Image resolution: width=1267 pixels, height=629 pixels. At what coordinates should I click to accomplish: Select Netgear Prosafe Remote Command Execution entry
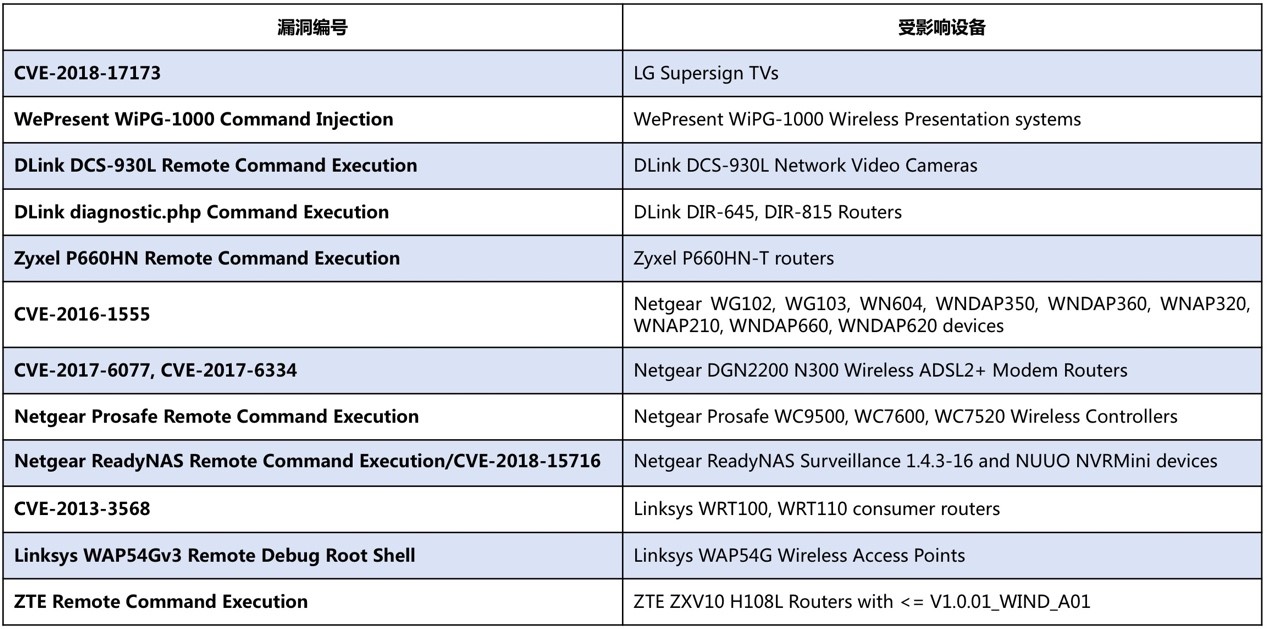(313, 416)
